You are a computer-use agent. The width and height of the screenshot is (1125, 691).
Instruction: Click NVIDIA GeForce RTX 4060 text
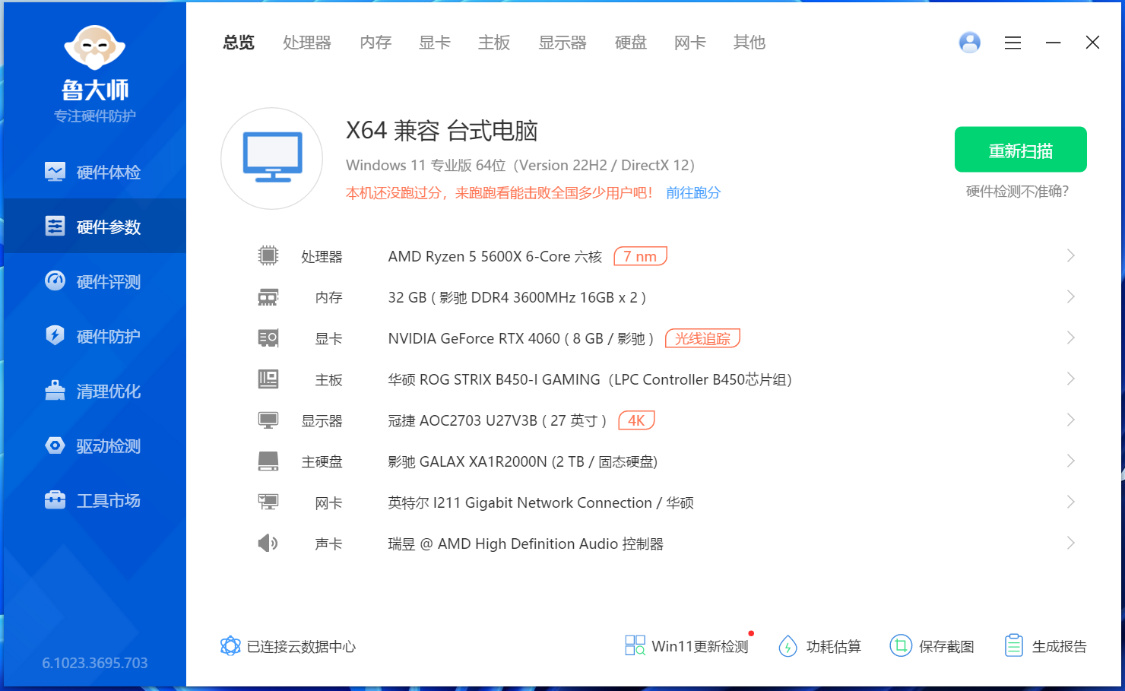tap(520, 338)
